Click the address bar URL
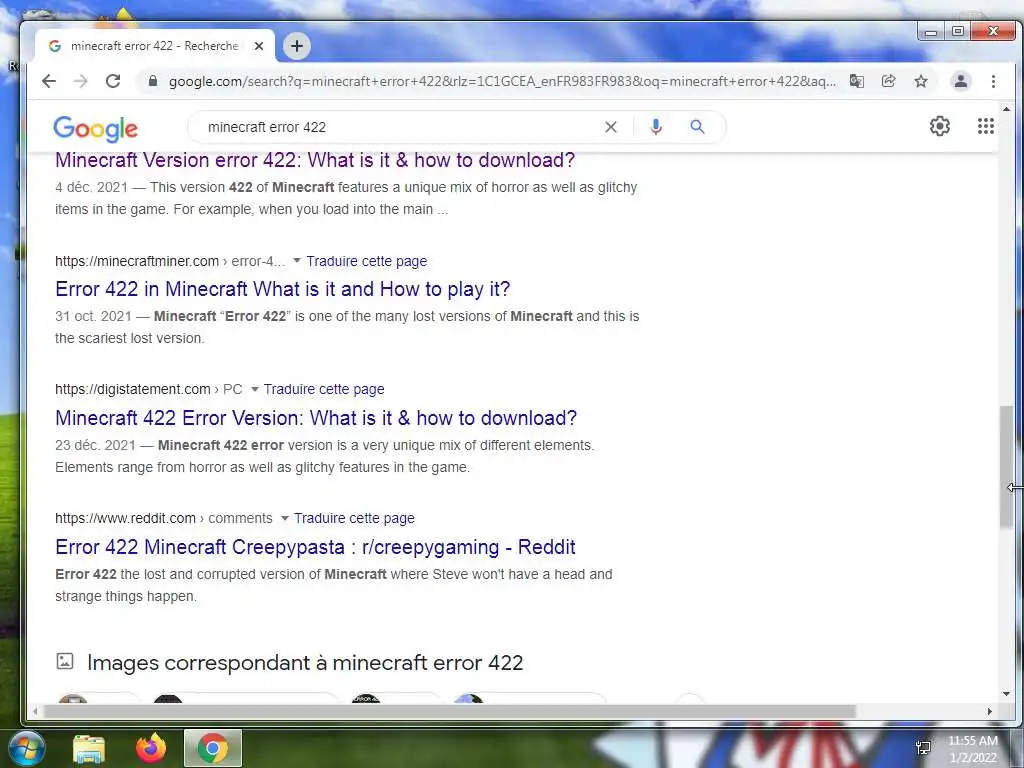This screenshot has width=1024, height=768. (502, 81)
